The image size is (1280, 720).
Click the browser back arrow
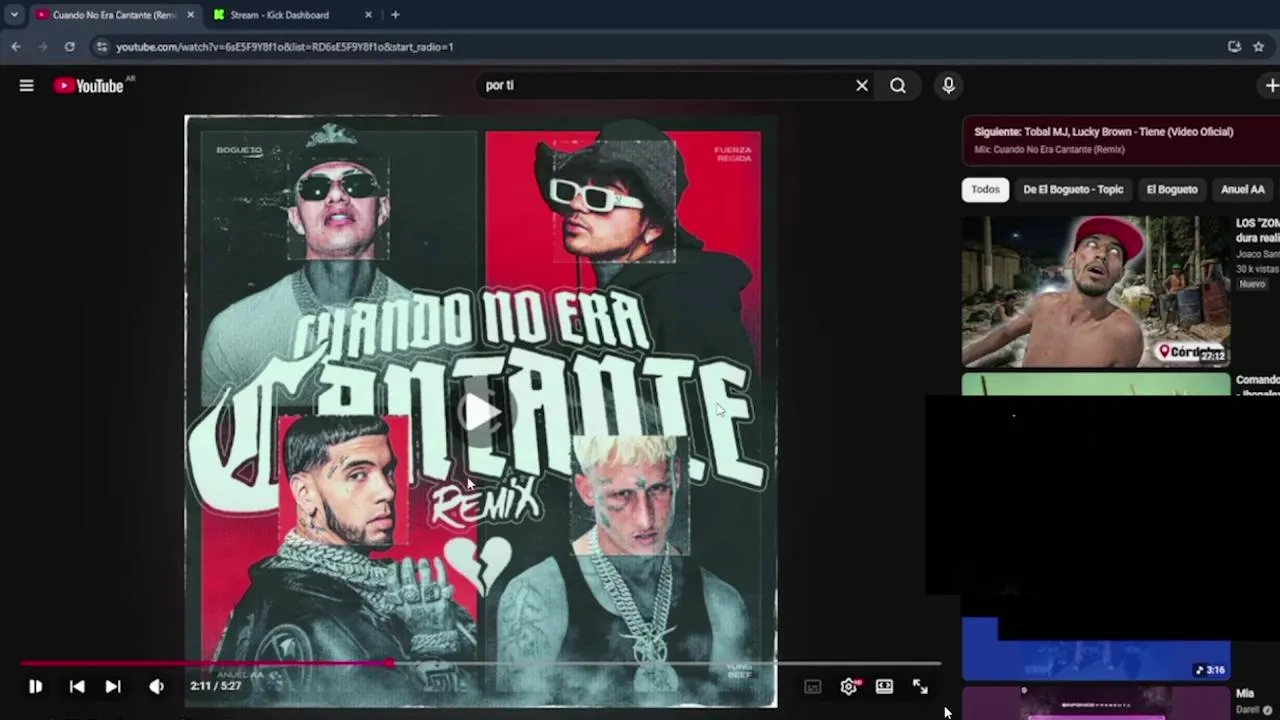click(16, 47)
